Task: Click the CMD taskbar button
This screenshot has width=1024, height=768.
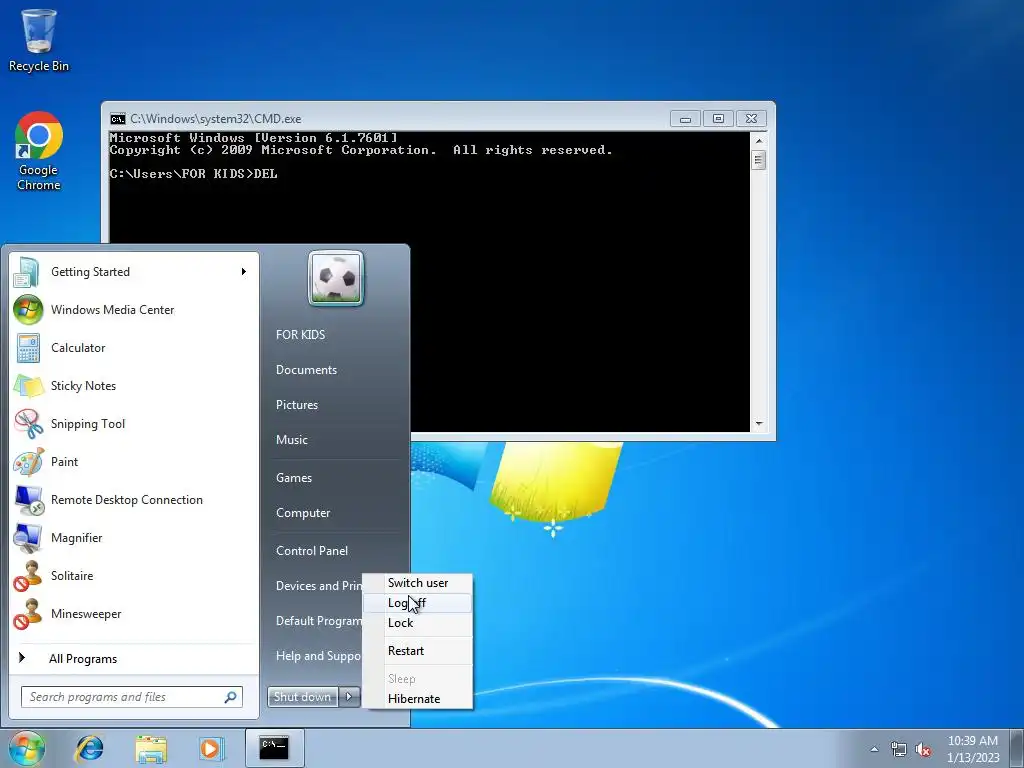Action: (274, 748)
